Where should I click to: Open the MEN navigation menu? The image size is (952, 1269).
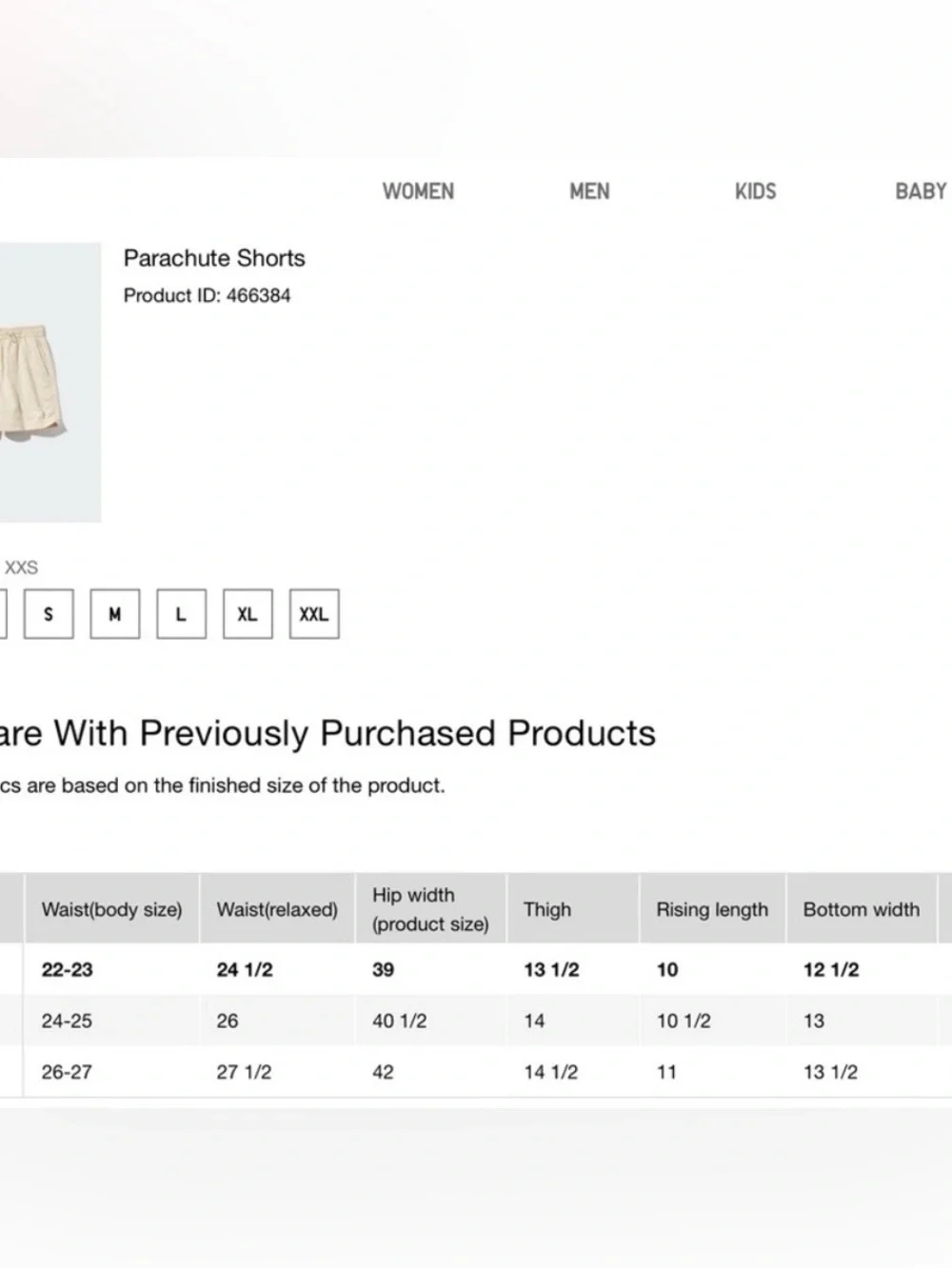point(589,191)
